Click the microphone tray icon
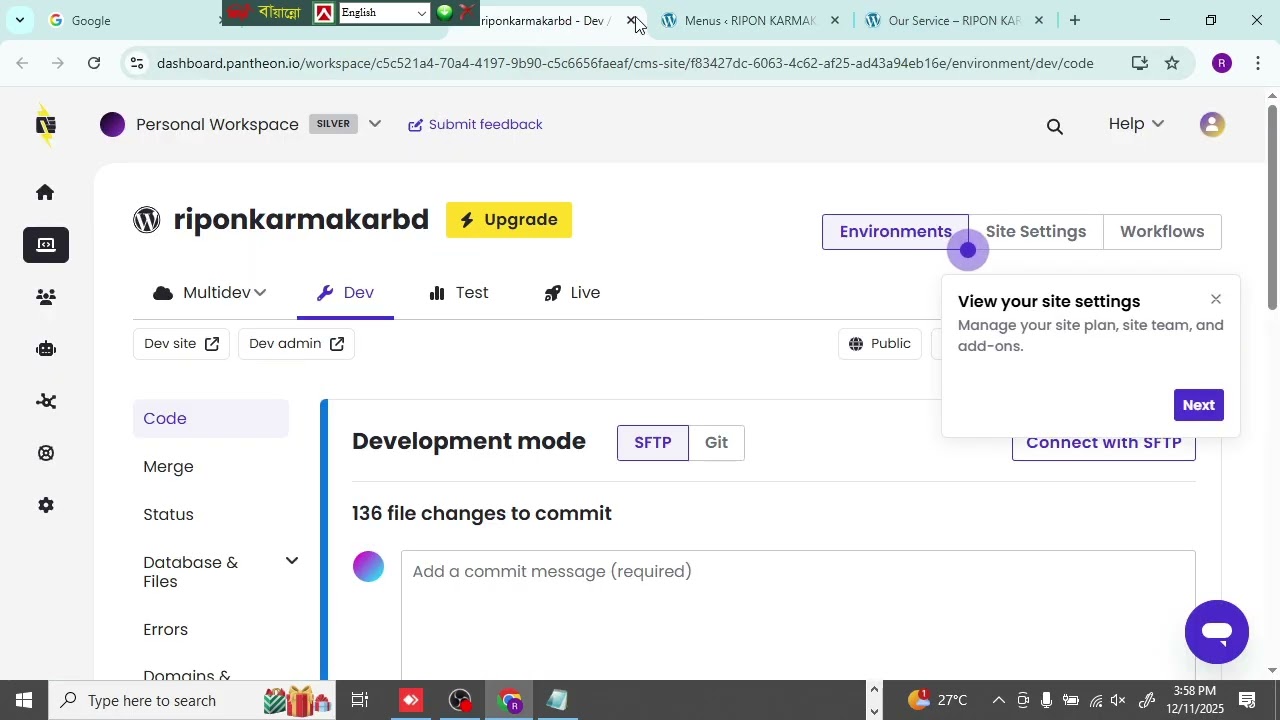This screenshot has width=1280, height=720. (x=1047, y=700)
